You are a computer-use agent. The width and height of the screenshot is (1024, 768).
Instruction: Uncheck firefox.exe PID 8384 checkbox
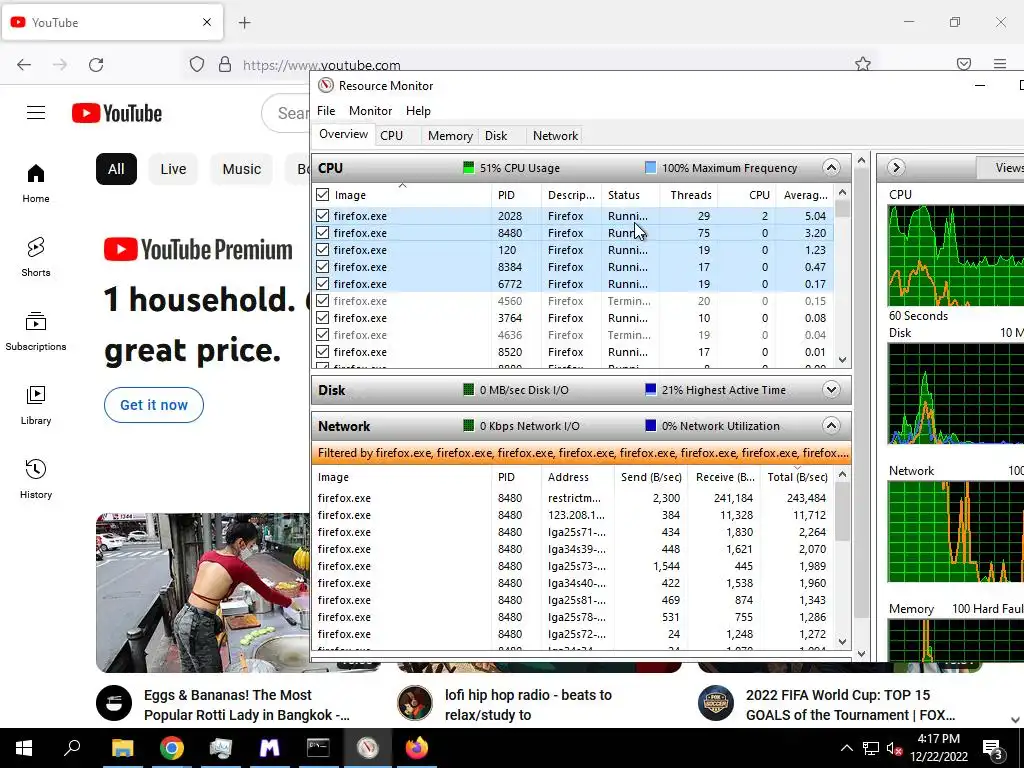coord(323,266)
